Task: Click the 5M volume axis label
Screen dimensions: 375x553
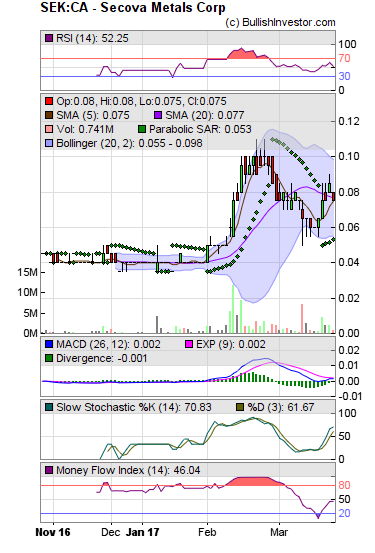Action: tap(30, 313)
